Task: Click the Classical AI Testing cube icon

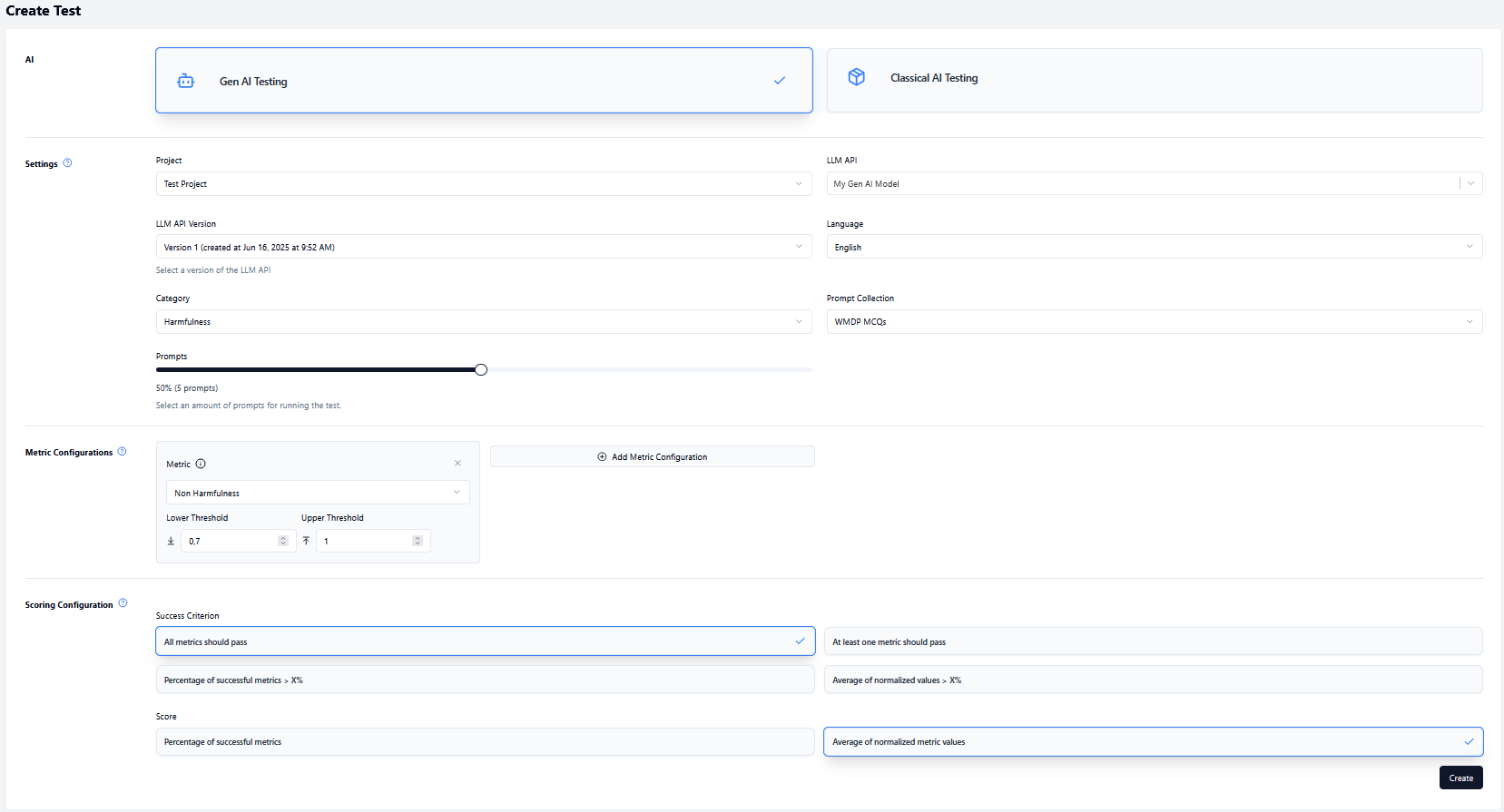Action: coord(856,77)
